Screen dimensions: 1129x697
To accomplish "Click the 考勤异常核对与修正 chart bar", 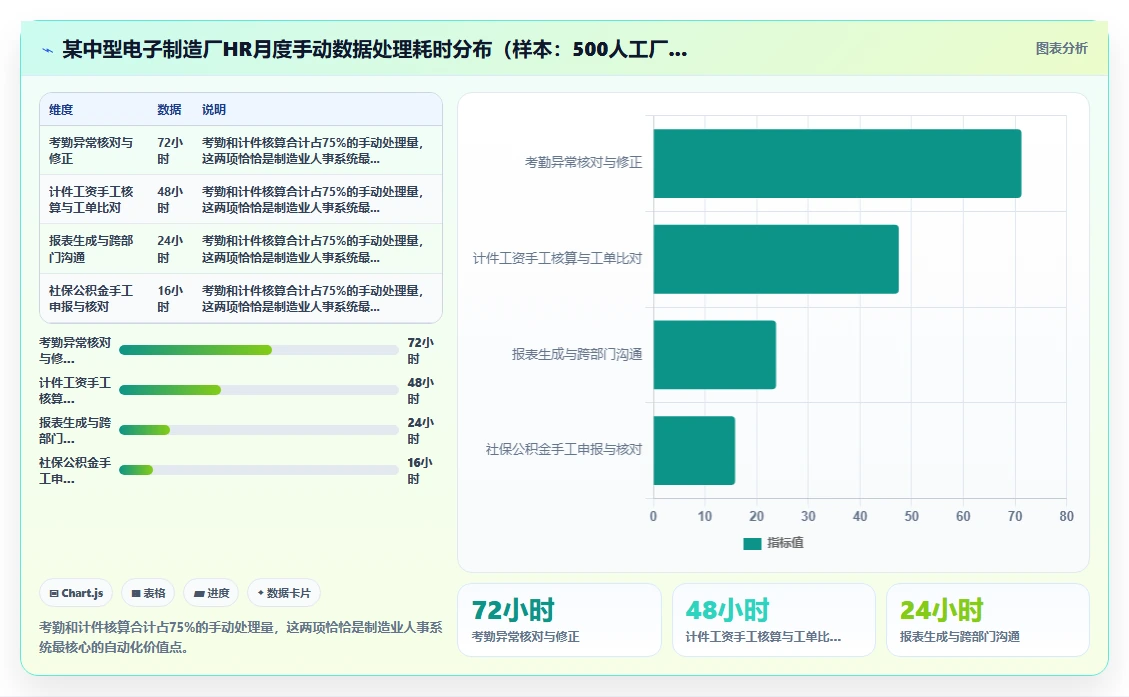I will click(837, 163).
